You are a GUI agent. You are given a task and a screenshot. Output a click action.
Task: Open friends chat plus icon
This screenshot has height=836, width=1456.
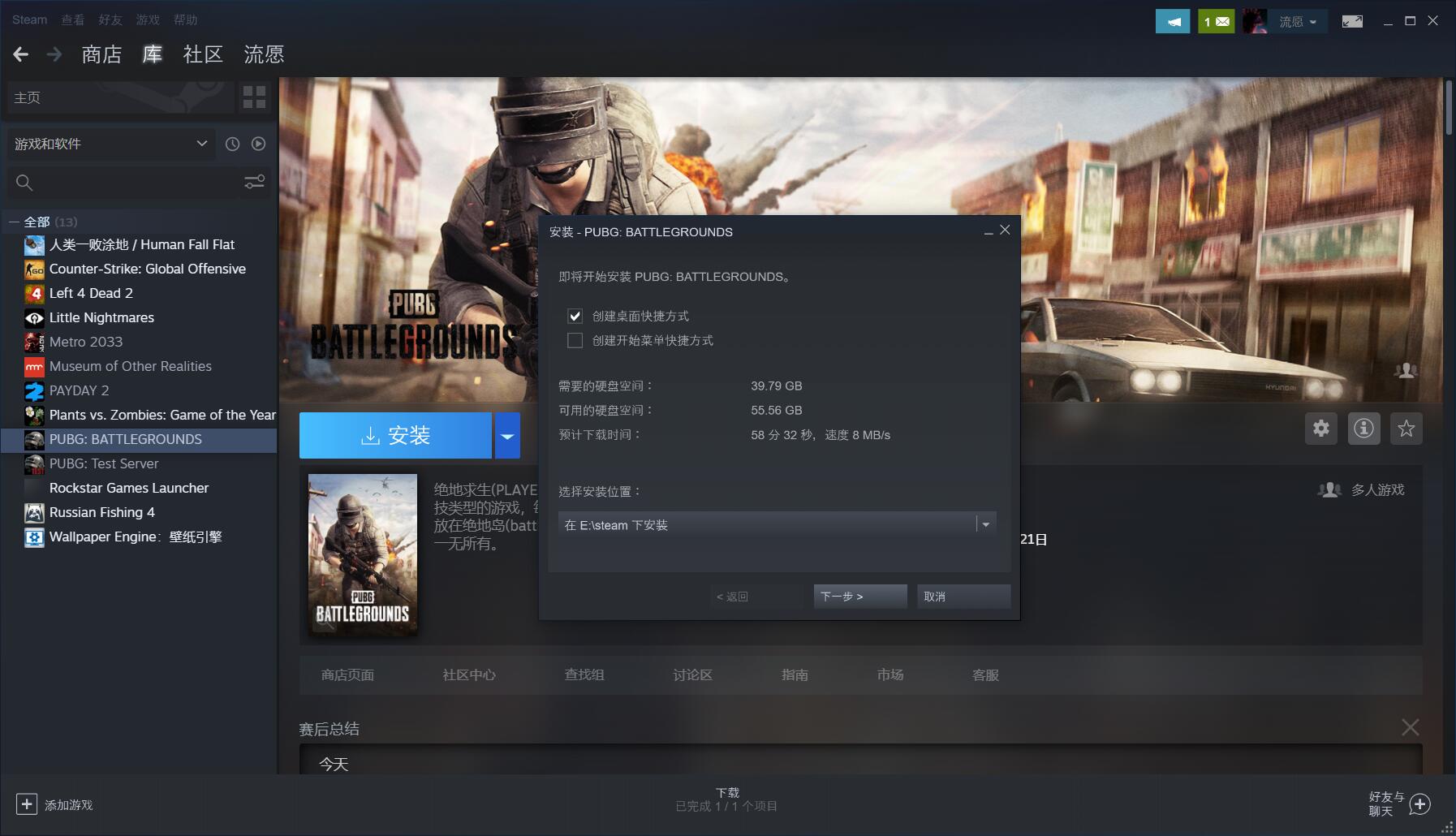(x=1419, y=804)
